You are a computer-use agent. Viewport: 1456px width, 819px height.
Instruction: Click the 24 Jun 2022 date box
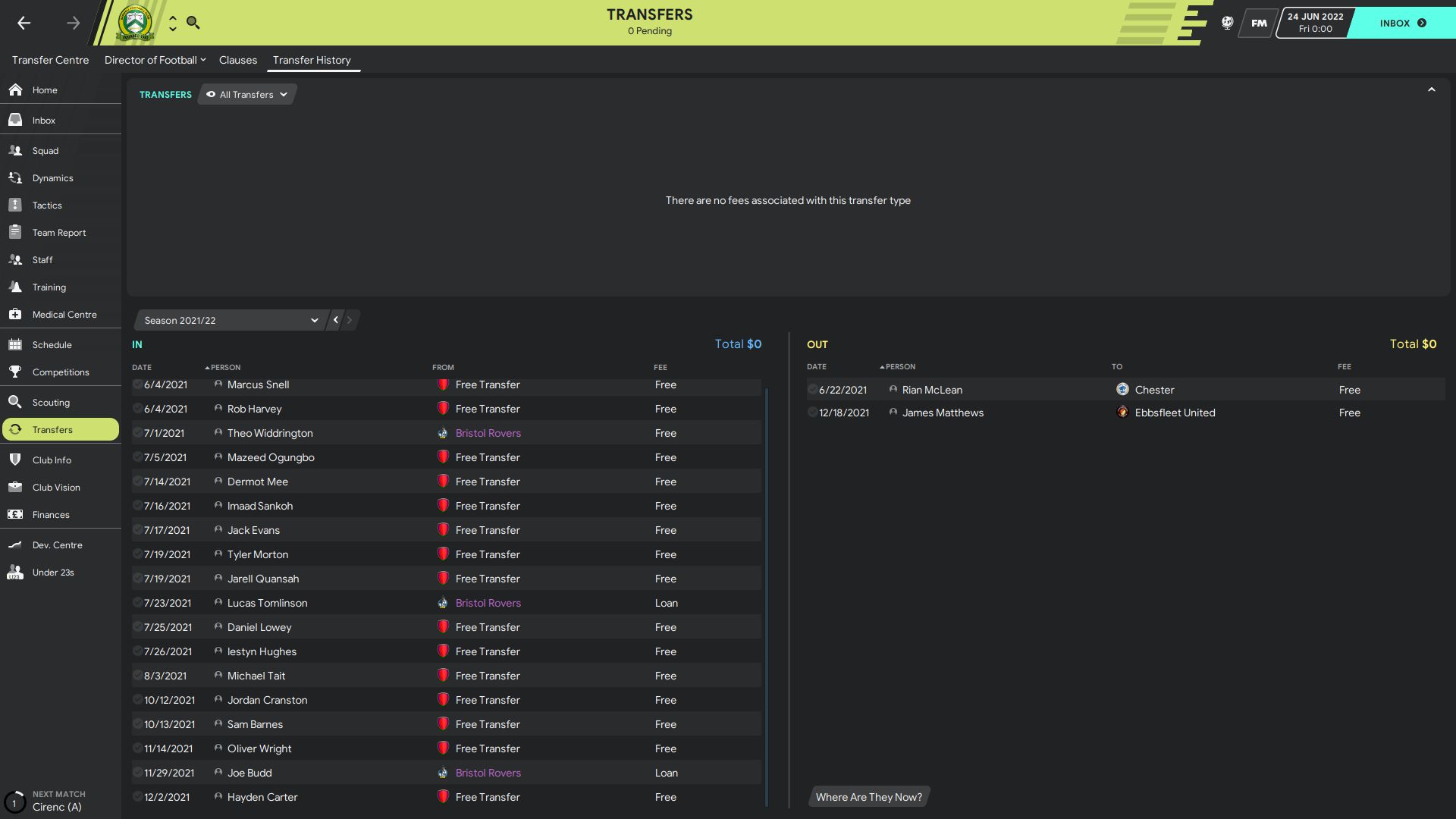(1315, 23)
